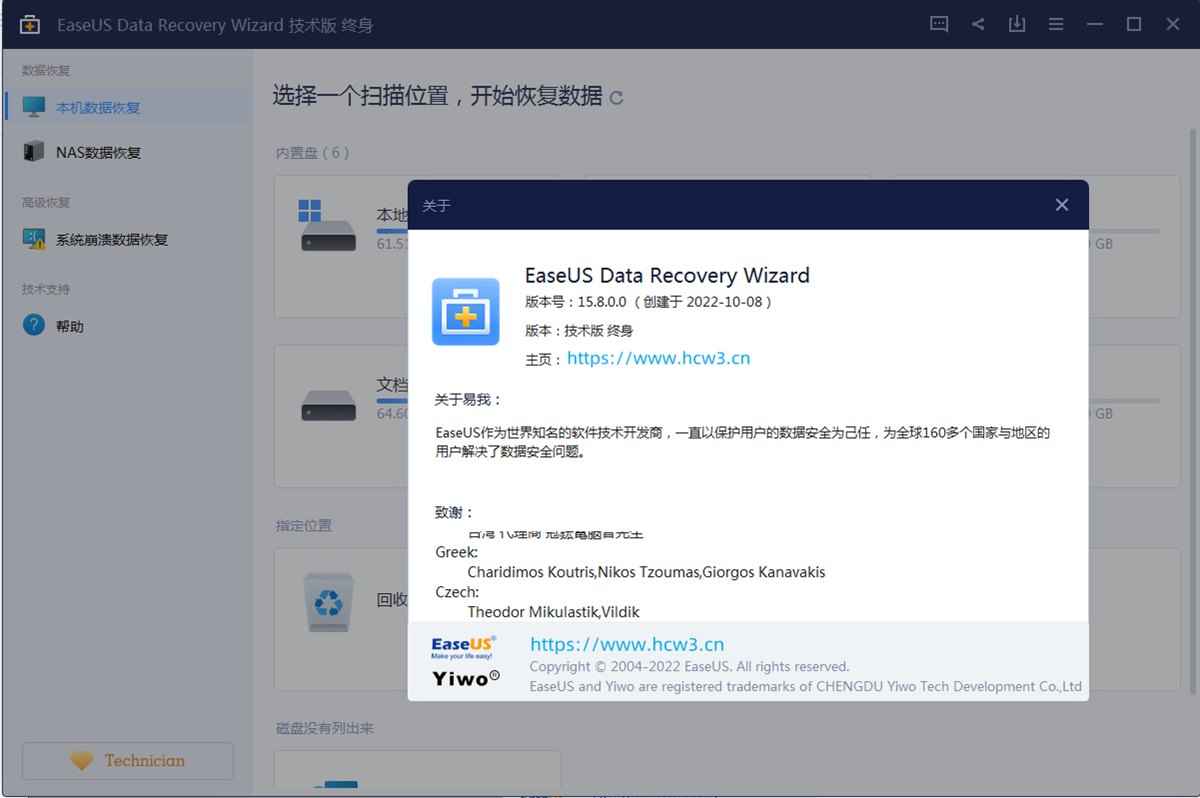The width and height of the screenshot is (1200, 798).
Task: Click the 致谢： heading
Action: pos(454,511)
